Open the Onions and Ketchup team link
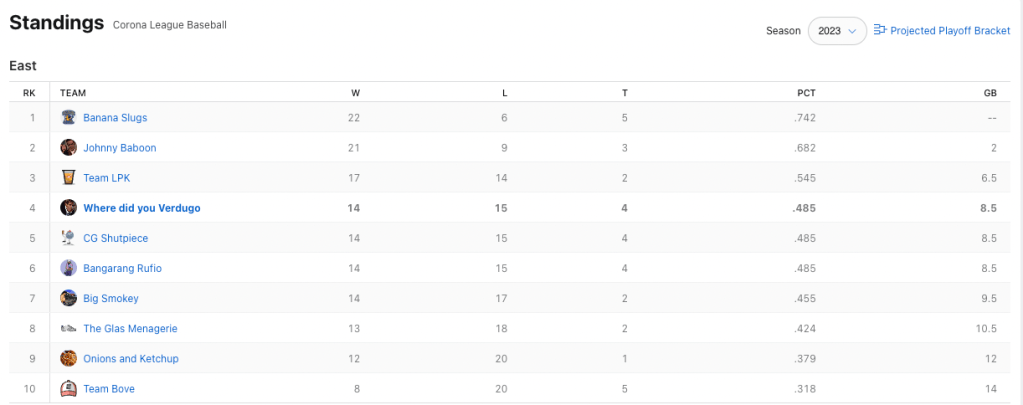 [131, 358]
